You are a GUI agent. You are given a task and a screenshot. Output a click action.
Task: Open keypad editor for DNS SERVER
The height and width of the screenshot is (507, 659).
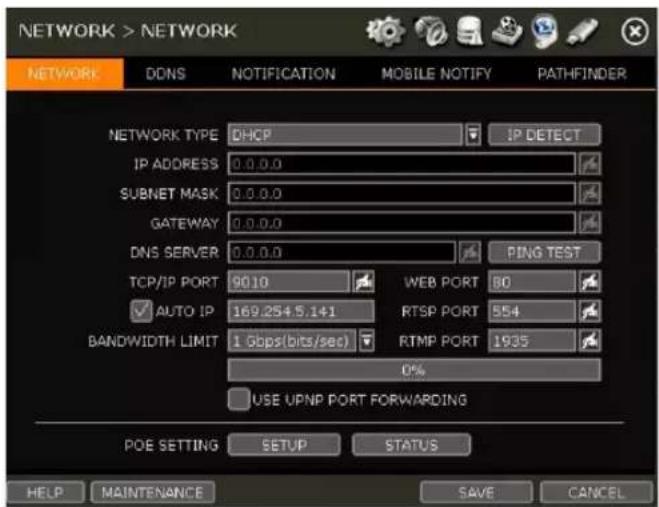click(x=470, y=252)
